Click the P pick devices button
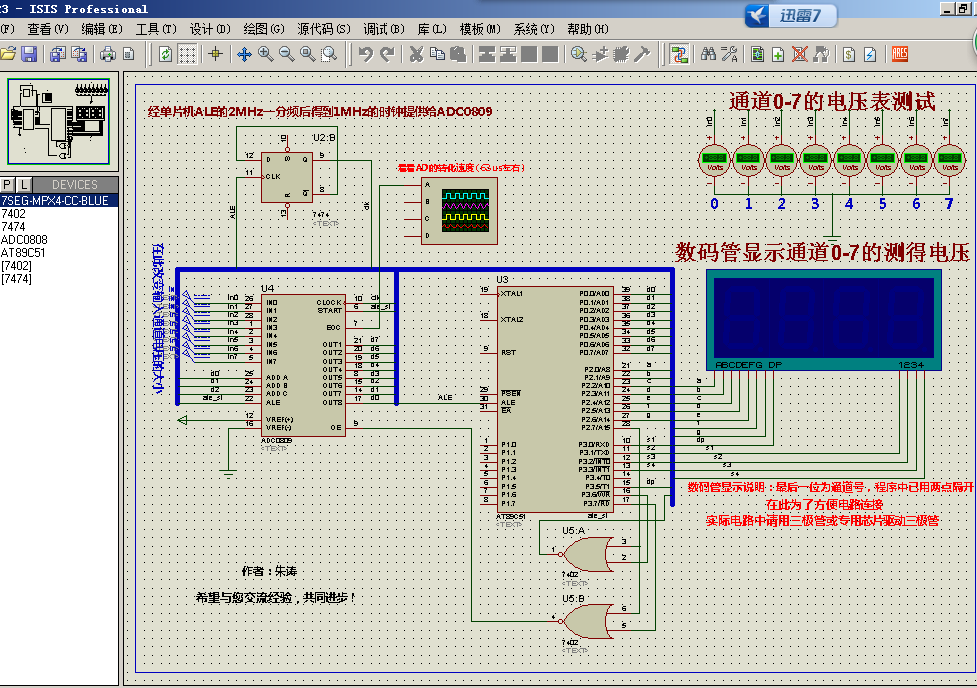 (x=7, y=184)
